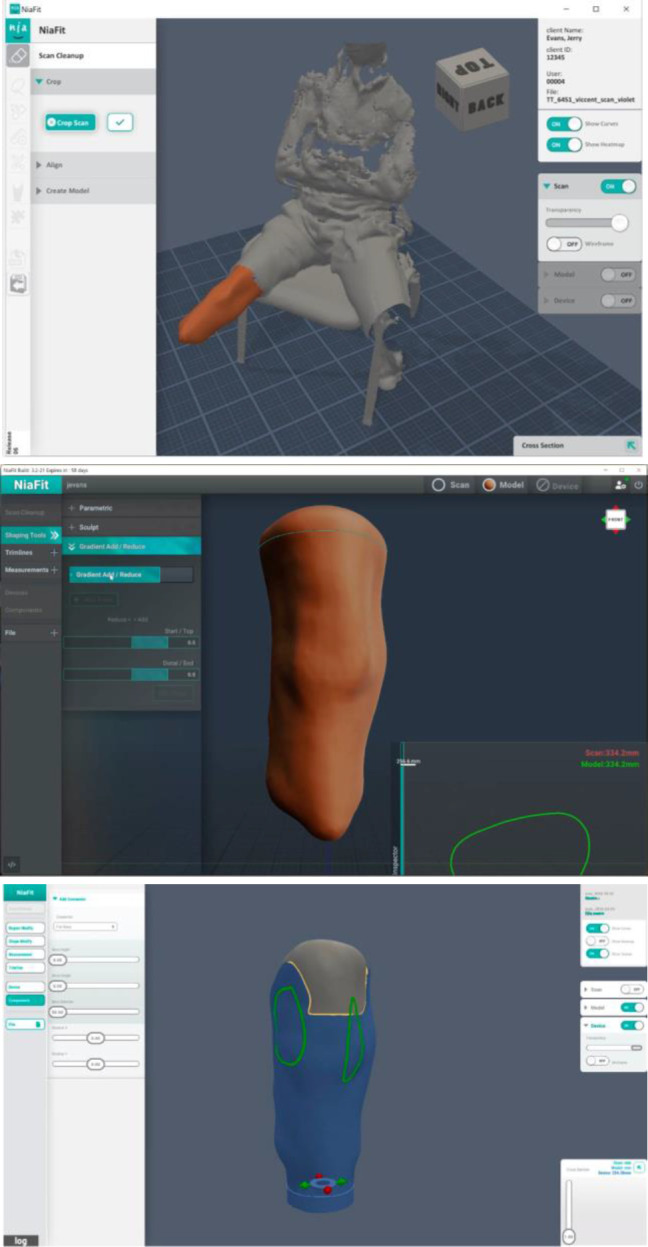
Task: Click the checkmark confirm button beside Crop Scan
Action: [120, 122]
